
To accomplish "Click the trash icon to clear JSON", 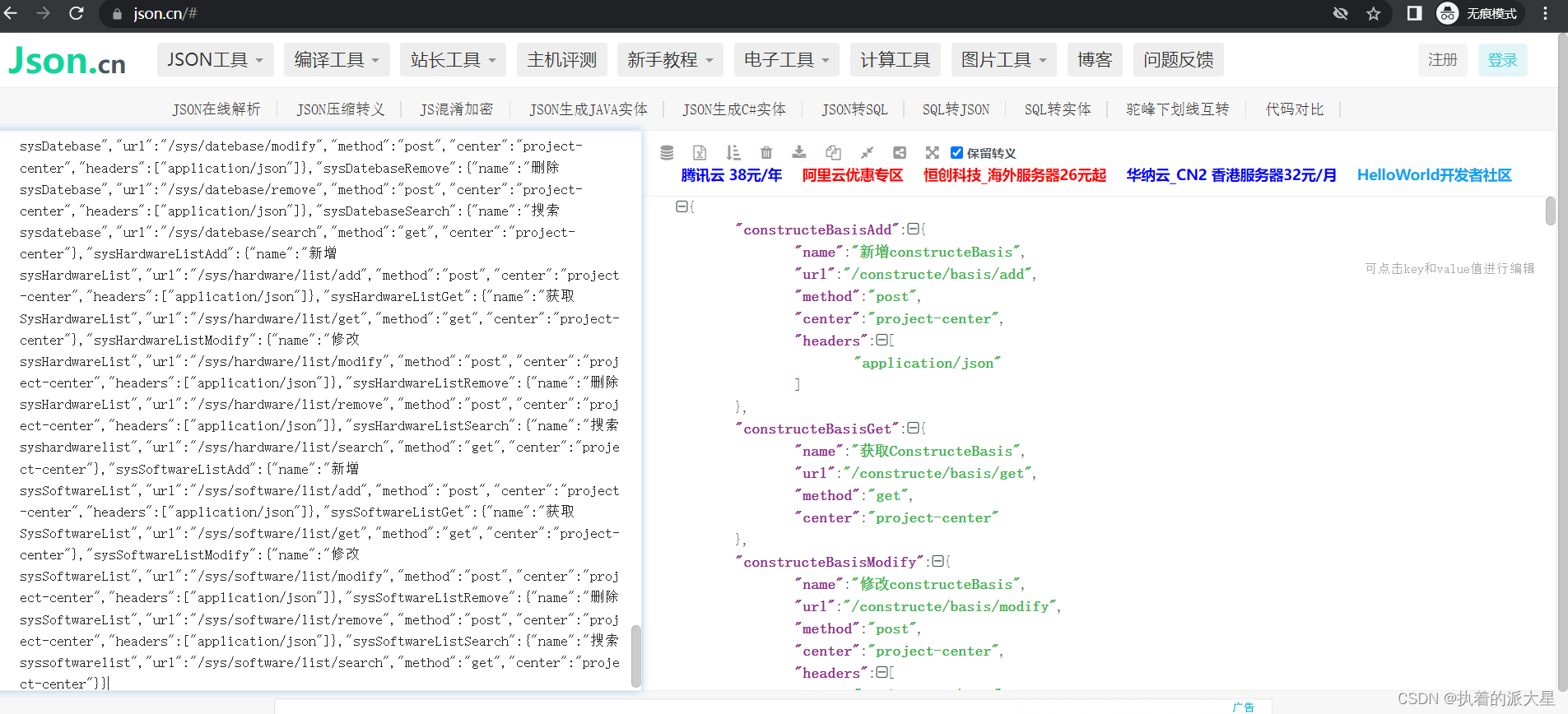I will pos(766,152).
